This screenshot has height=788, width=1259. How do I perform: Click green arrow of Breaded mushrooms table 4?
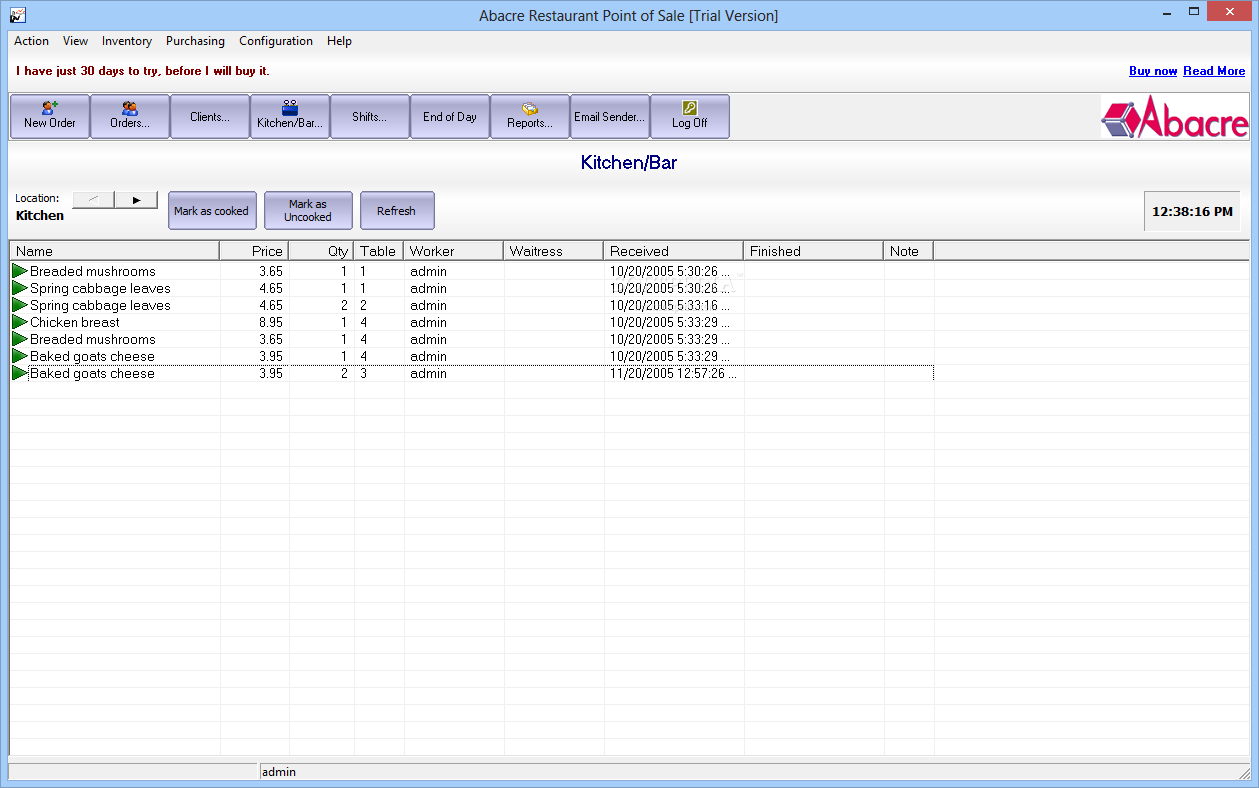click(x=20, y=339)
